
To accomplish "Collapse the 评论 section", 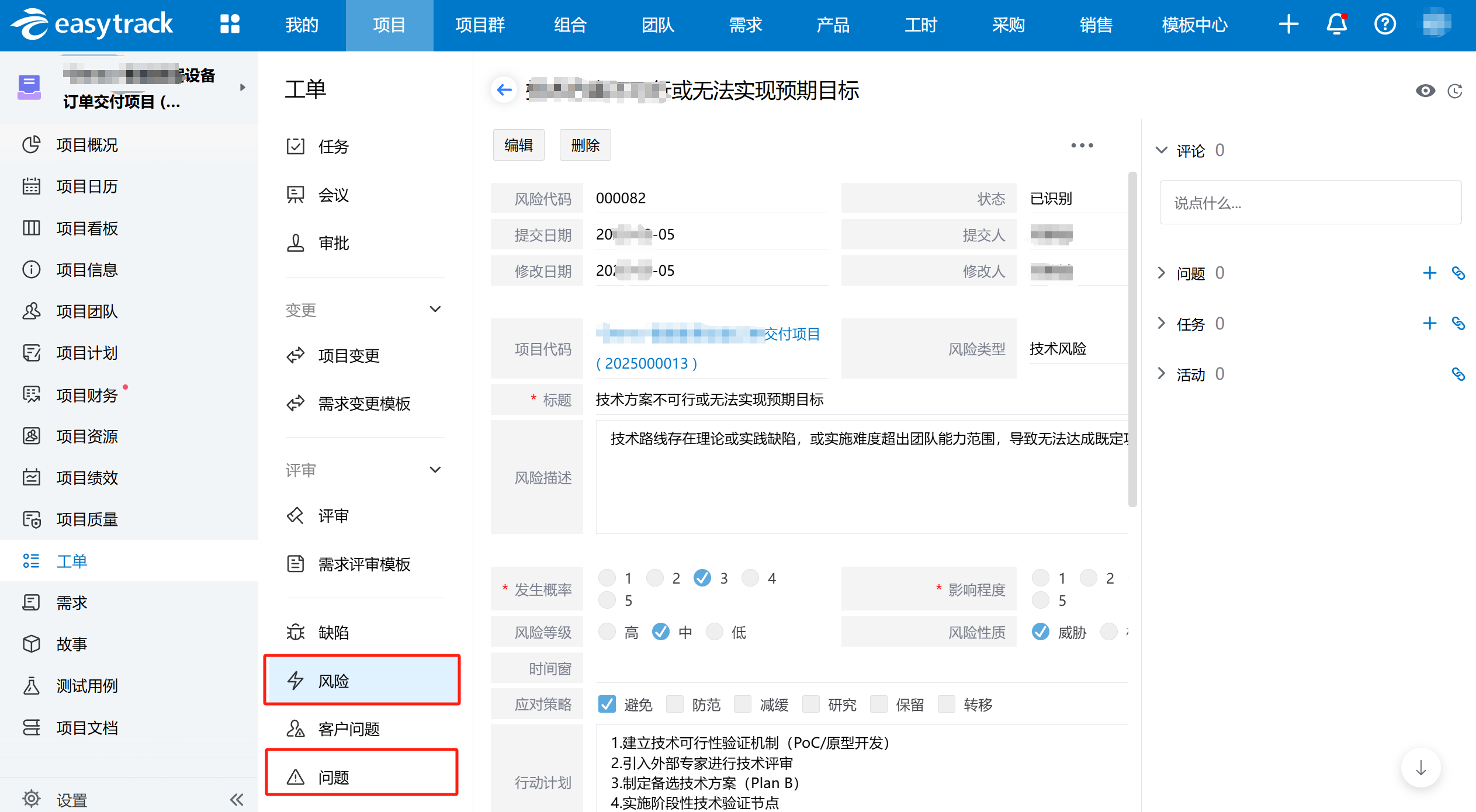I will coord(1162,151).
